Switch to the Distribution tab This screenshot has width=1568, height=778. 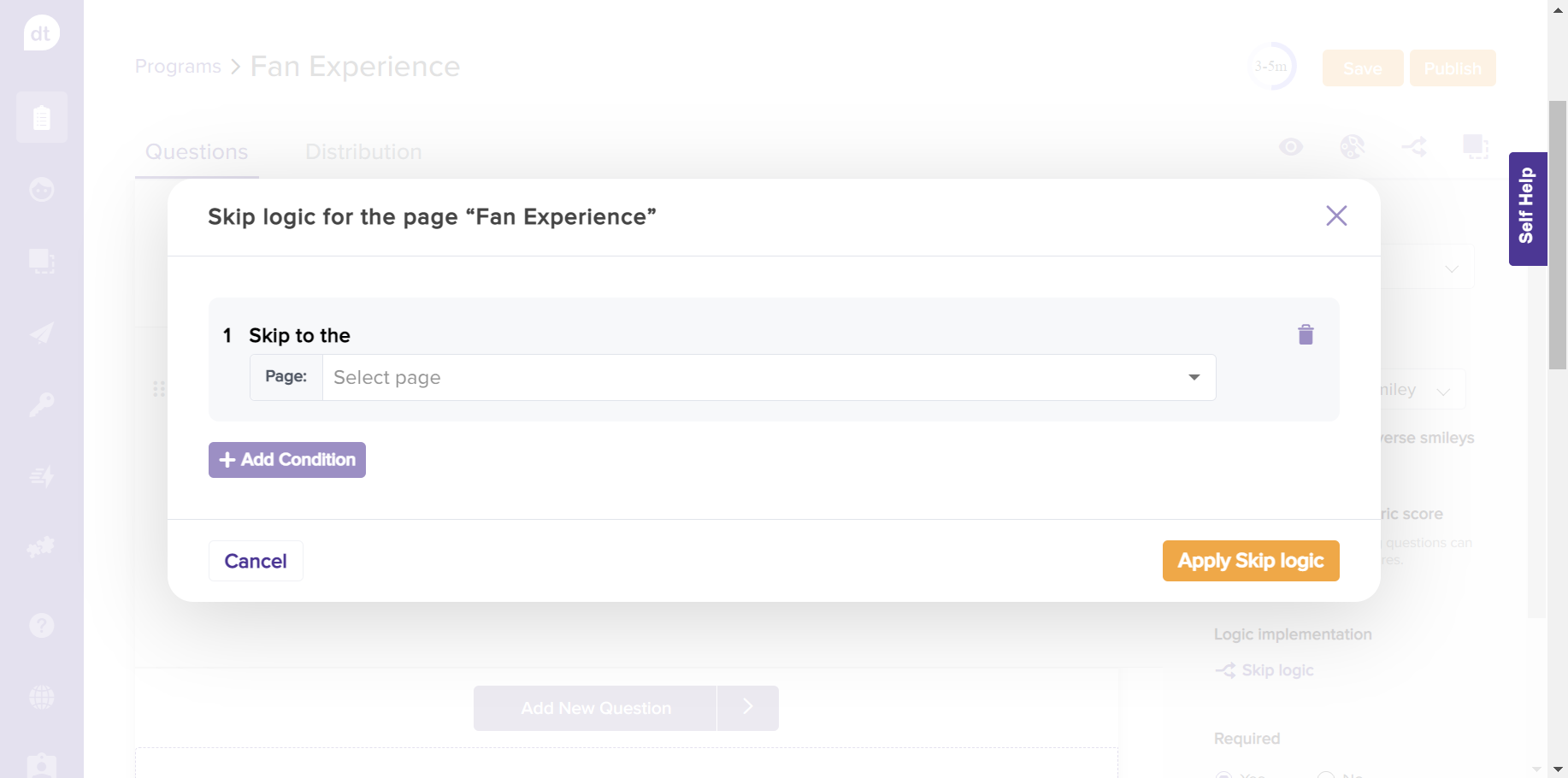[363, 152]
